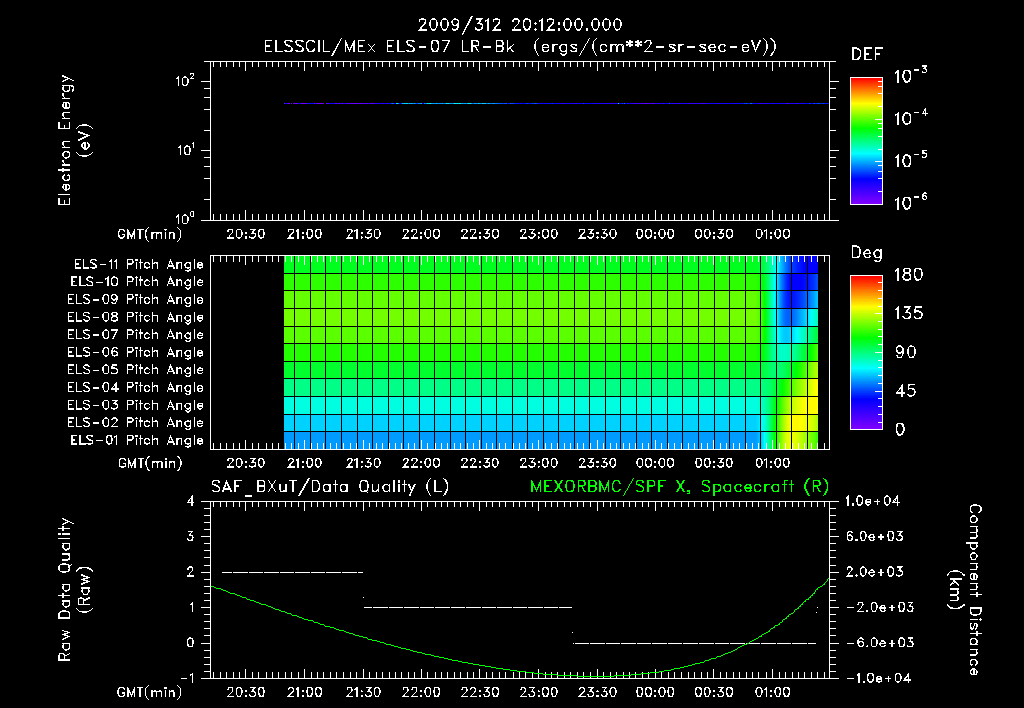
Task: Click the 00:00 tick label under top panel
Action: click(655, 234)
